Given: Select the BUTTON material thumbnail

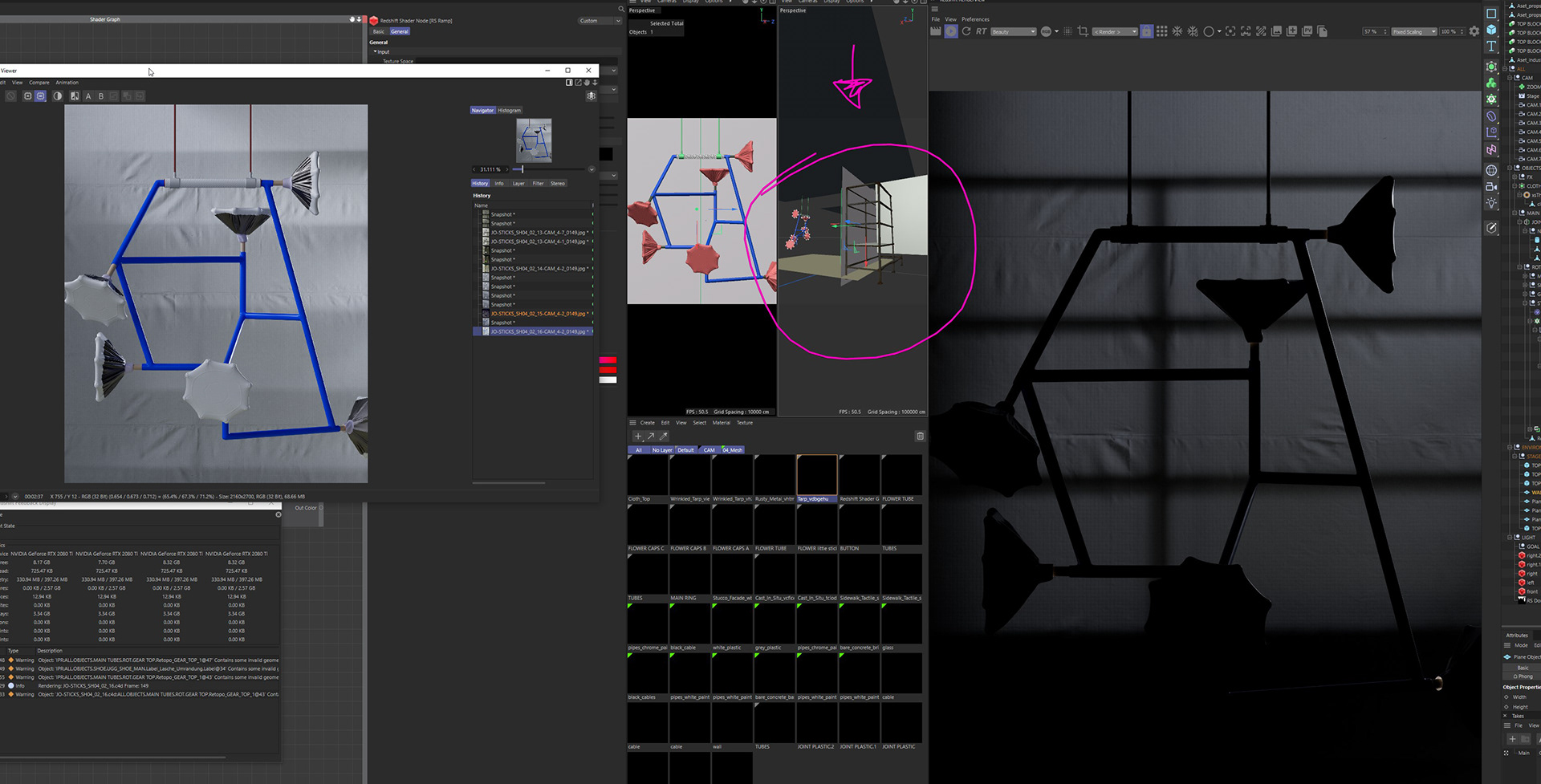Looking at the screenshot, I should pos(859,525).
